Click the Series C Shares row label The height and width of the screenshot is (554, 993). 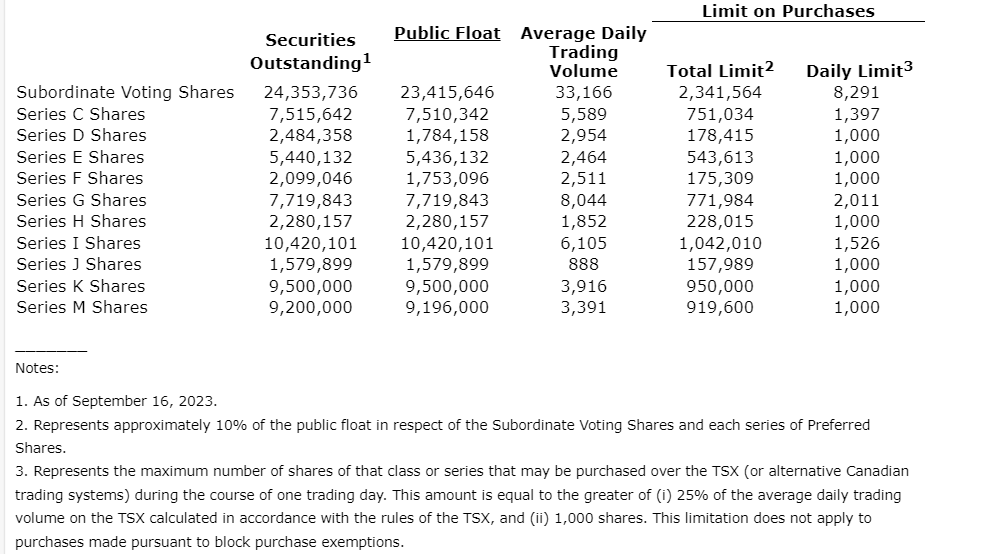click(81, 114)
